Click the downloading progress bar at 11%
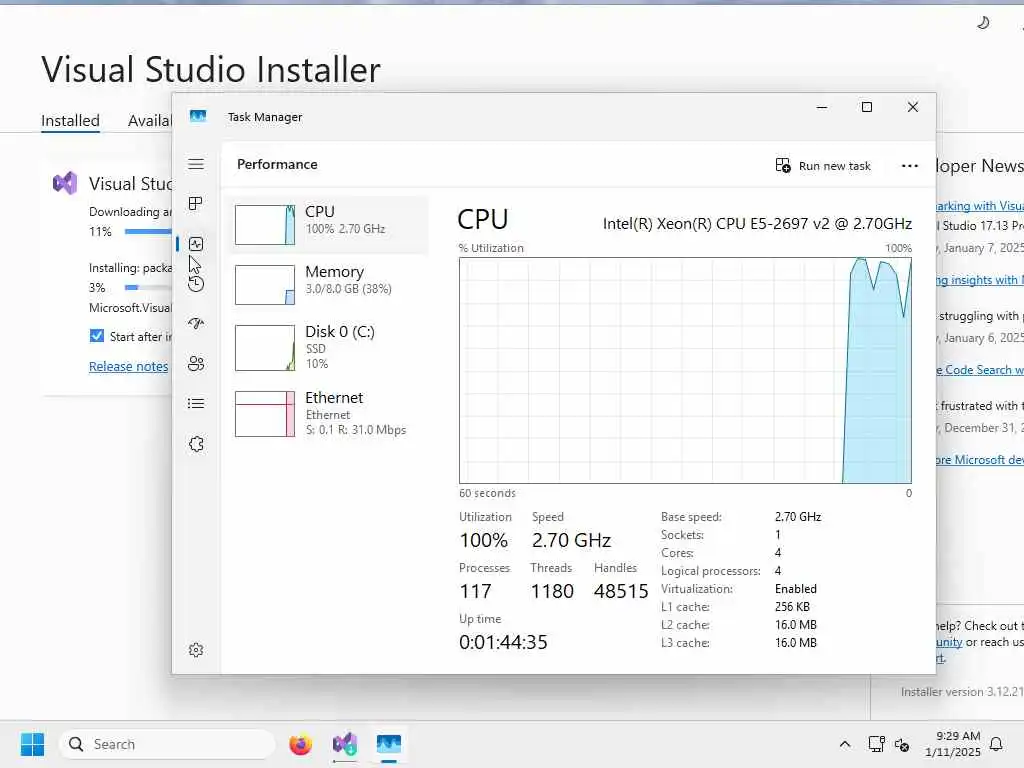1024x768 pixels. [x=148, y=231]
